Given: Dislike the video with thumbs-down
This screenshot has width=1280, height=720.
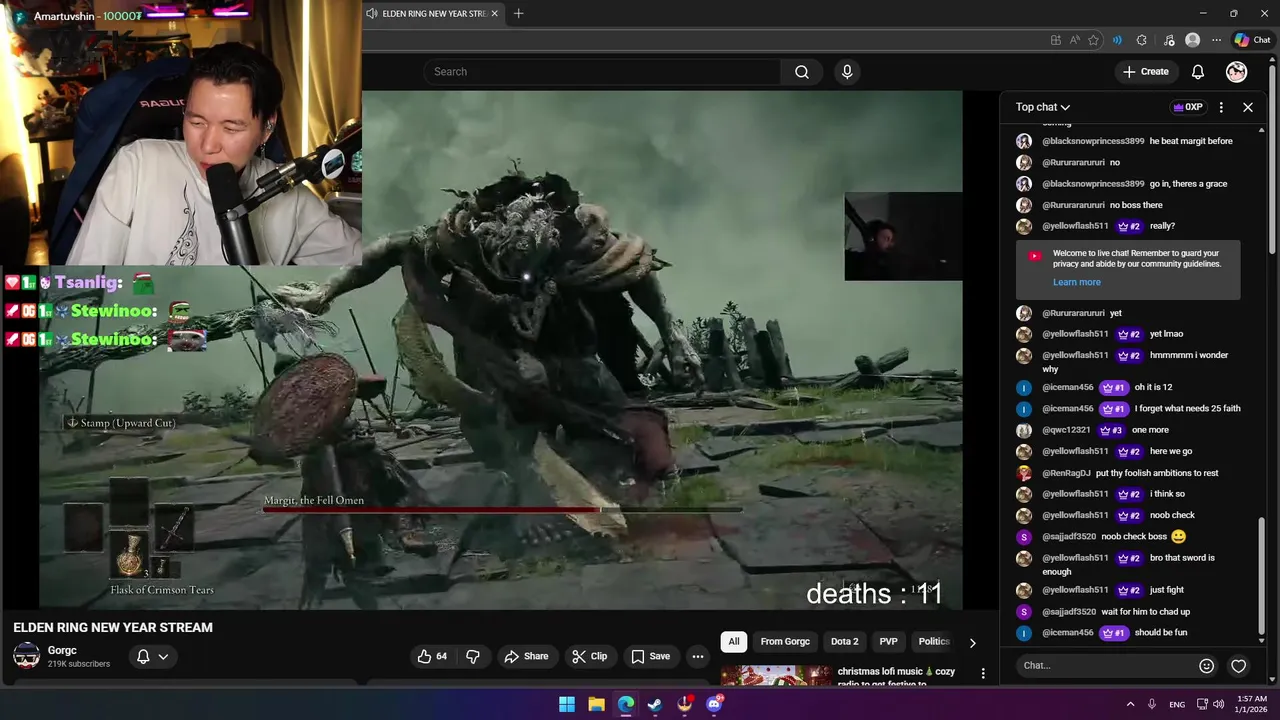Looking at the screenshot, I should 473,656.
